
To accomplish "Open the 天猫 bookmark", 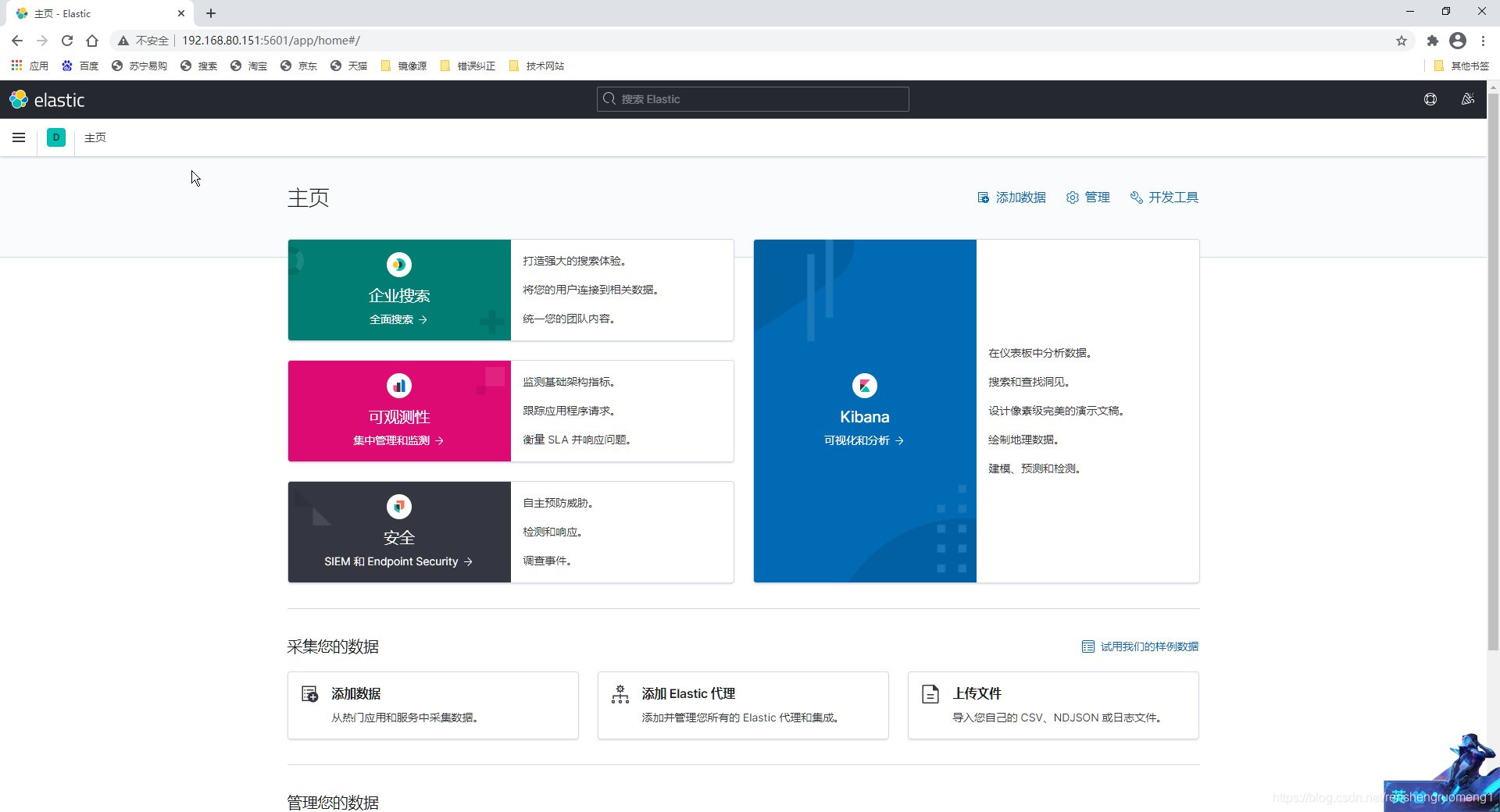I will [348, 66].
